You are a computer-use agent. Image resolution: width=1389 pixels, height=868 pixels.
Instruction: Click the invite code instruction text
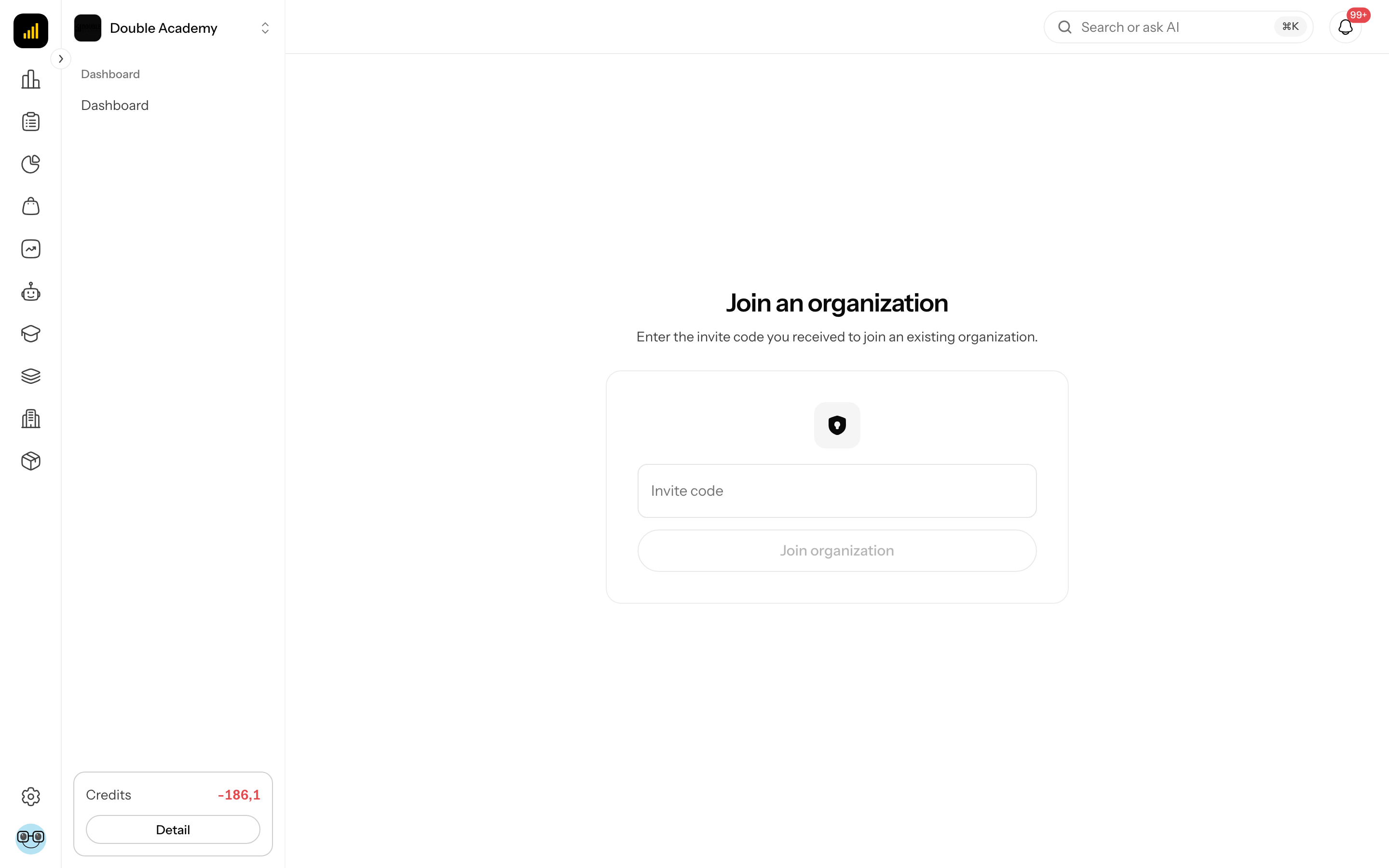(x=837, y=337)
